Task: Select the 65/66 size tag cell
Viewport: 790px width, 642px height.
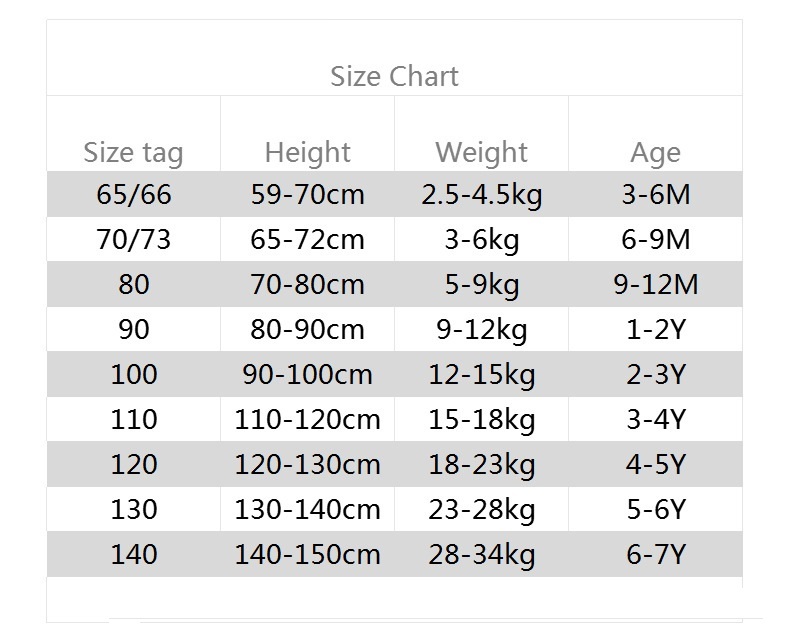Action: coord(133,194)
